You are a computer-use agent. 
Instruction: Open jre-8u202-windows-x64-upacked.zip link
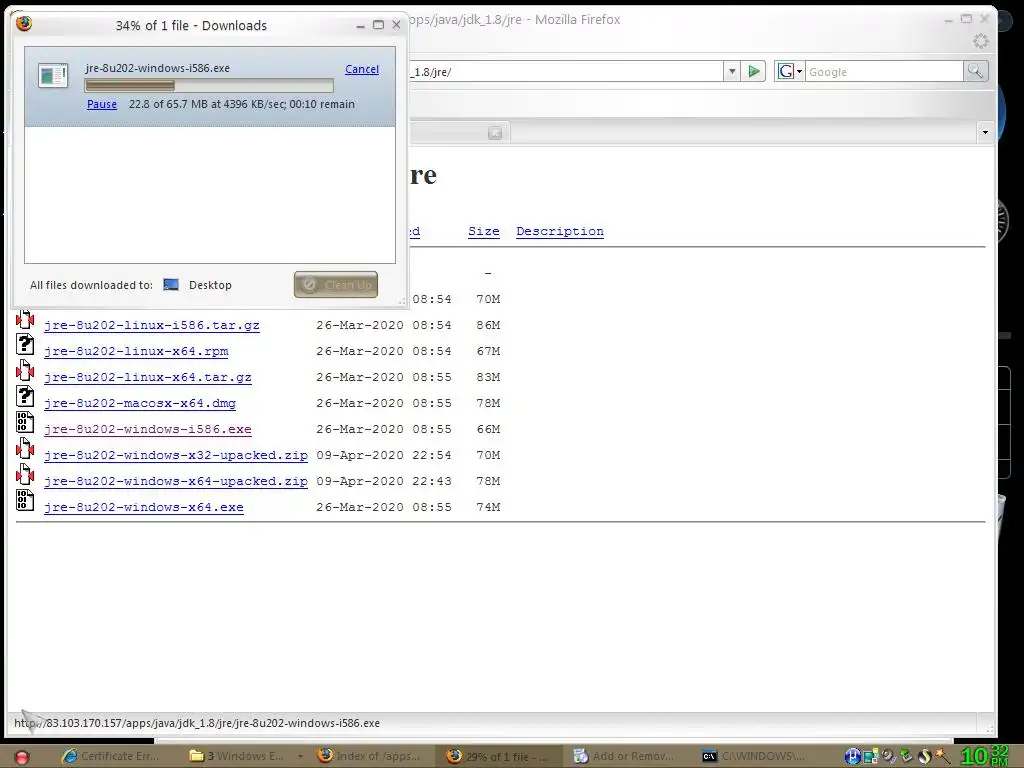tap(176, 481)
